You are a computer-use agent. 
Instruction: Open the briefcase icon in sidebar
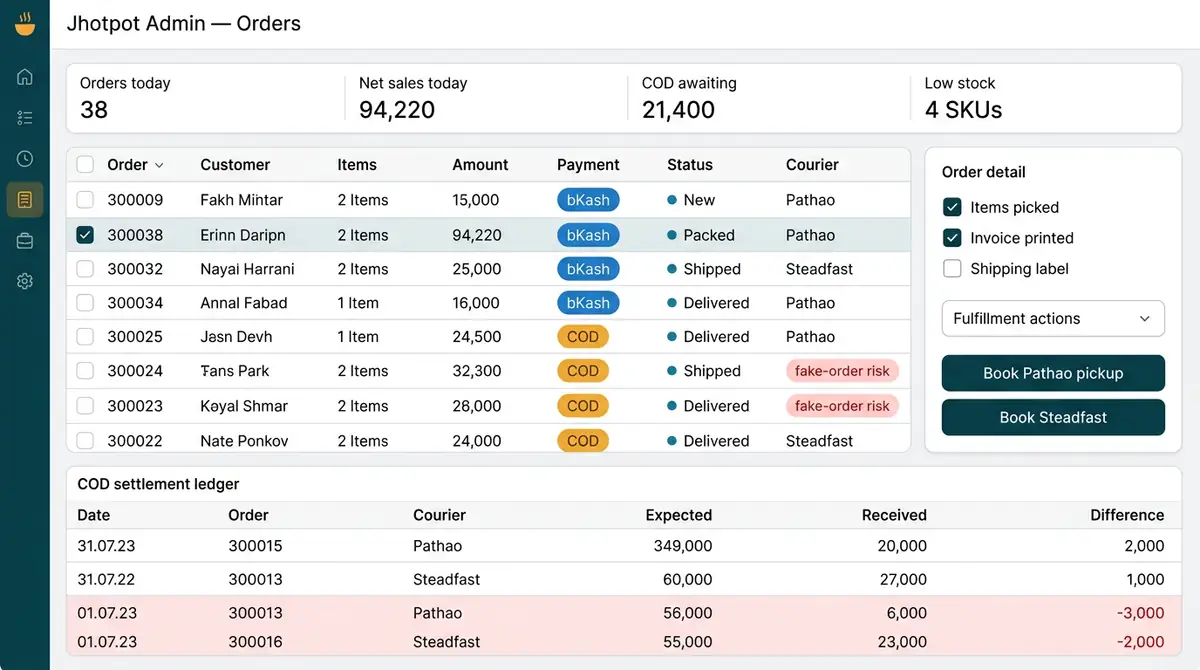click(x=25, y=241)
